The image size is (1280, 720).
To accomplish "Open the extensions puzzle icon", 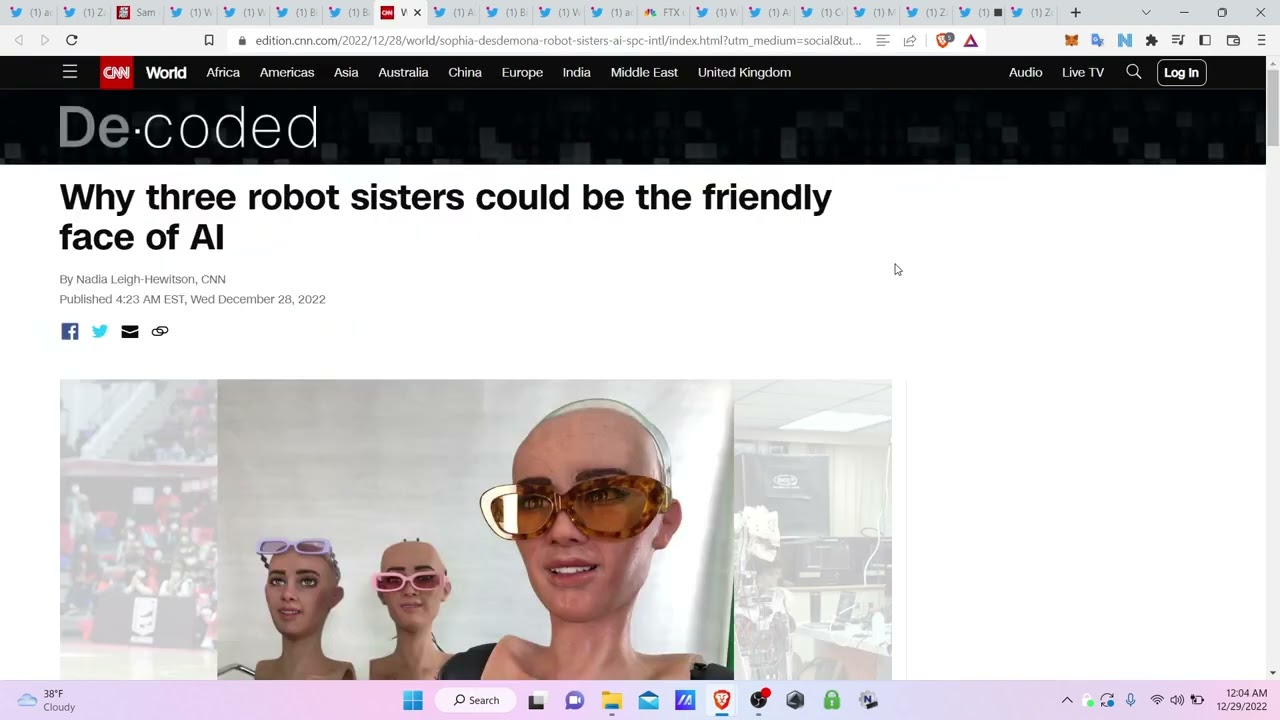I will 1151,40.
